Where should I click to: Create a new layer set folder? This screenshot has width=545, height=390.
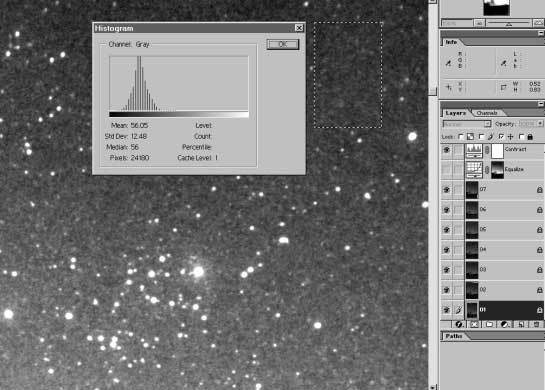pos(489,324)
